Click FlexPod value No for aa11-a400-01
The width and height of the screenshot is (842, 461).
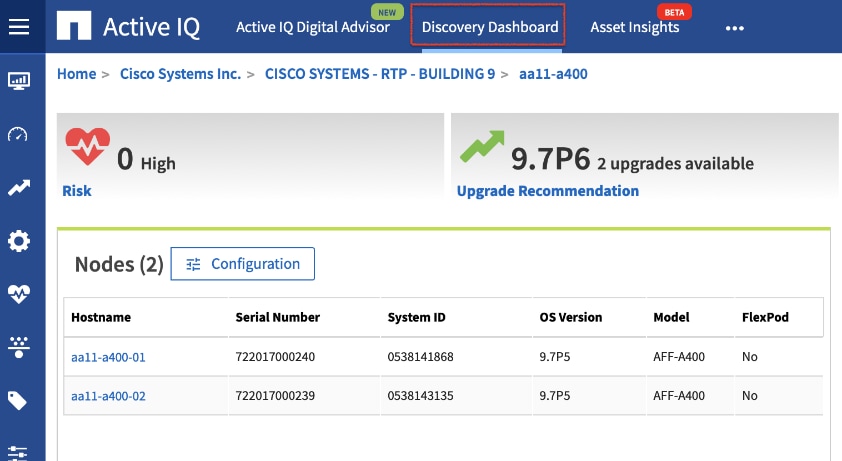tap(750, 357)
